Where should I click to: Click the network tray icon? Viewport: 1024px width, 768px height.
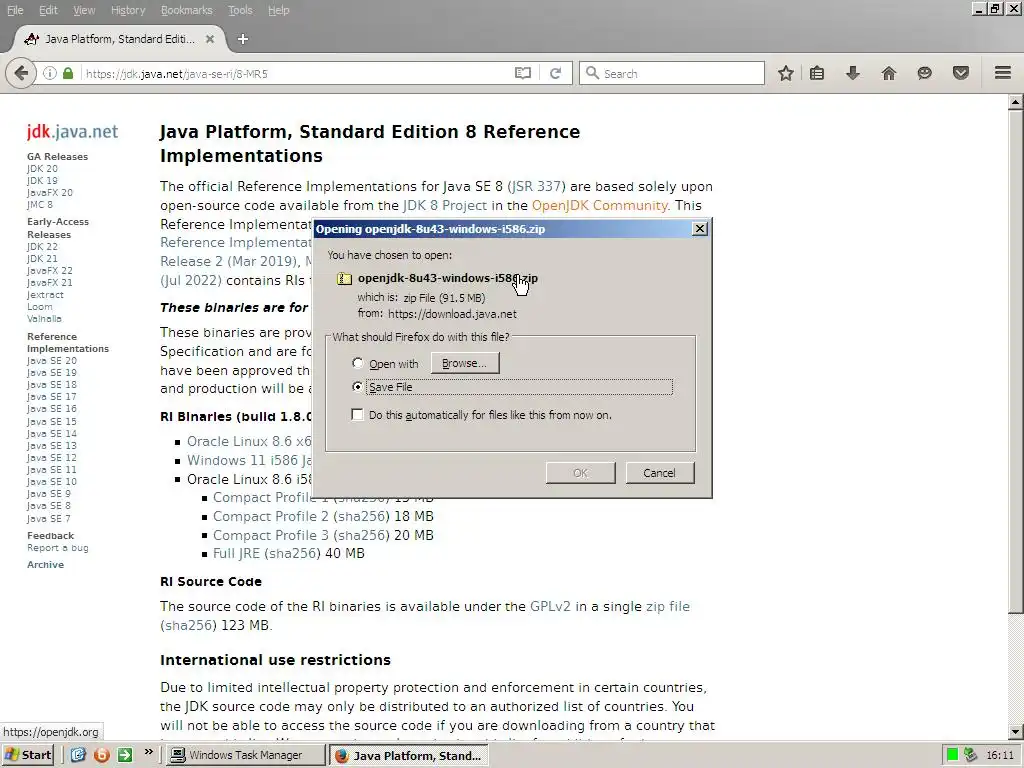coord(970,755)
